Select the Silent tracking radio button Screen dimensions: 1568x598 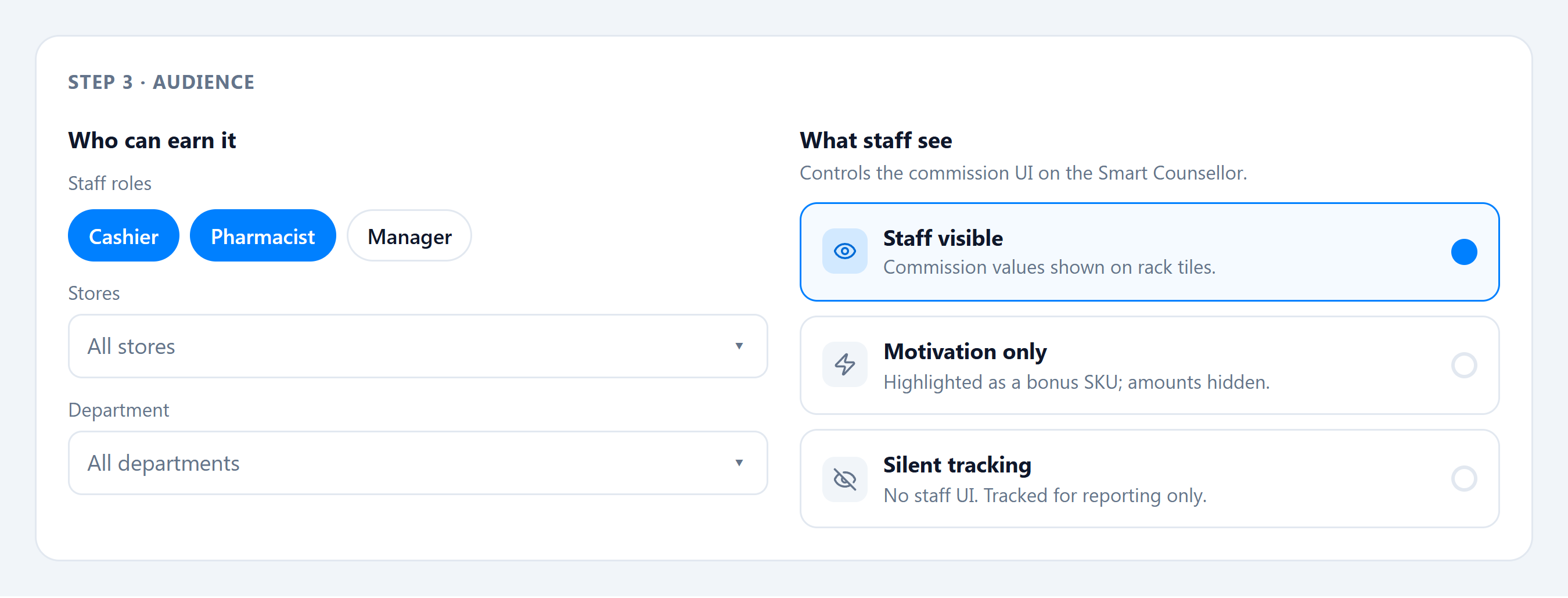click(x=1464, y=479)
